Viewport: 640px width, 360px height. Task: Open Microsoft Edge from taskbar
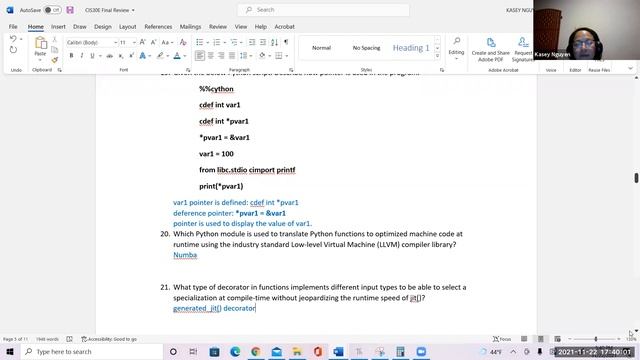(x=235, y=351)
